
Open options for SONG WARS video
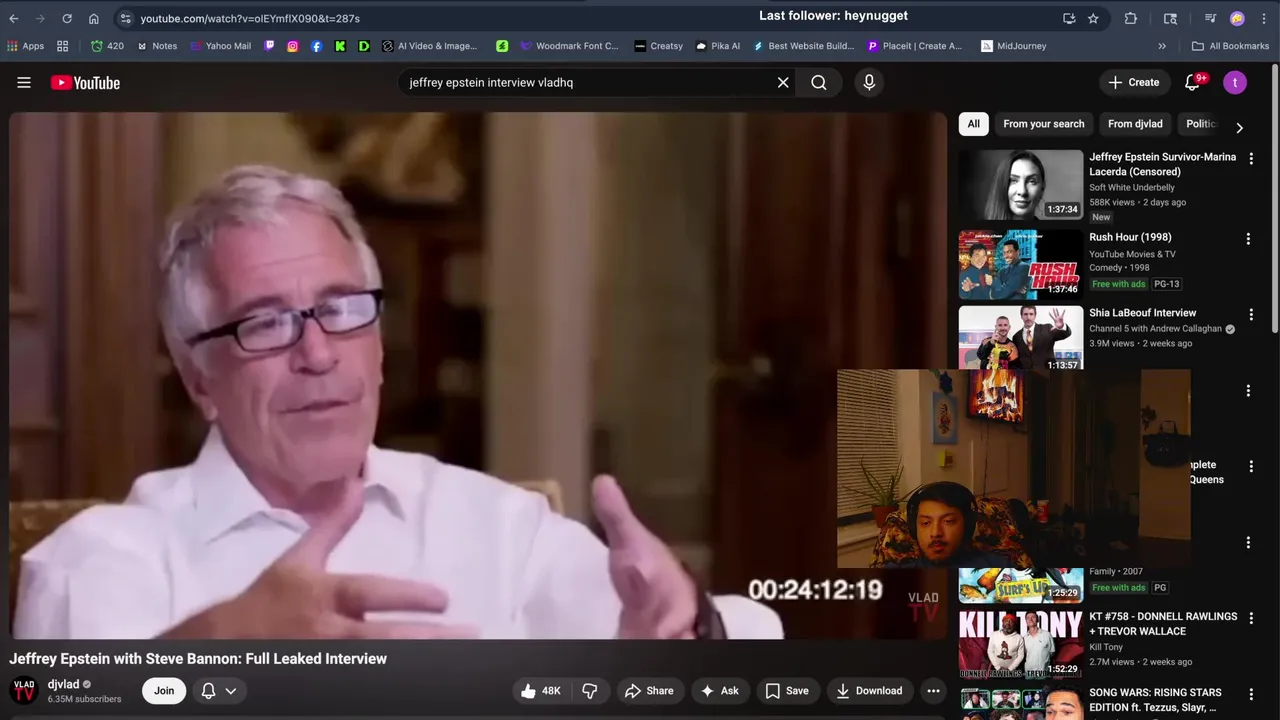pyautogui.click(x=1250, y=694)
